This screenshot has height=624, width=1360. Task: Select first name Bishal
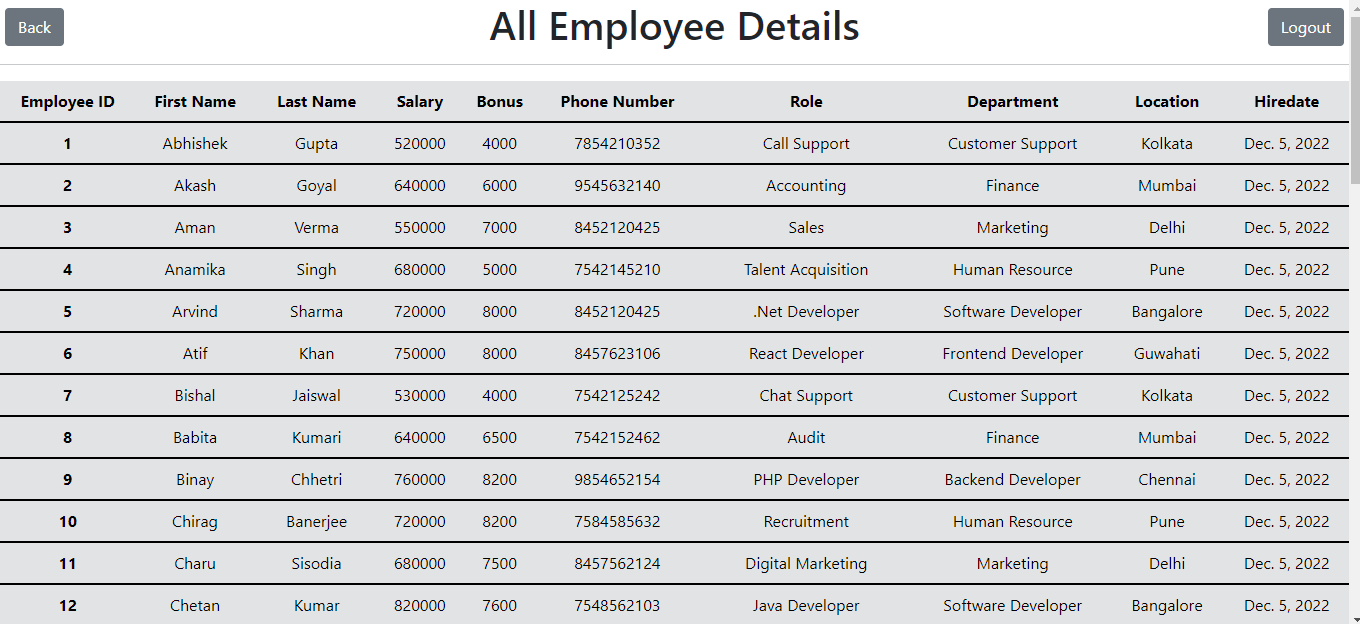pos(195,396)
